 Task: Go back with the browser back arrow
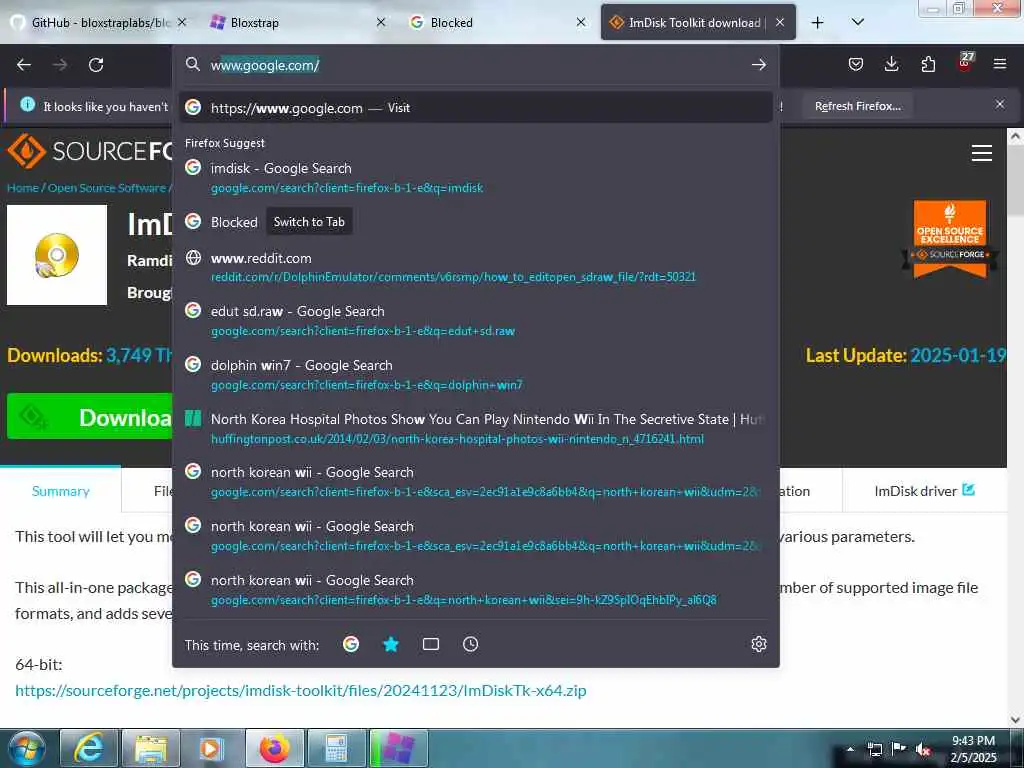(x=24, y=65)
